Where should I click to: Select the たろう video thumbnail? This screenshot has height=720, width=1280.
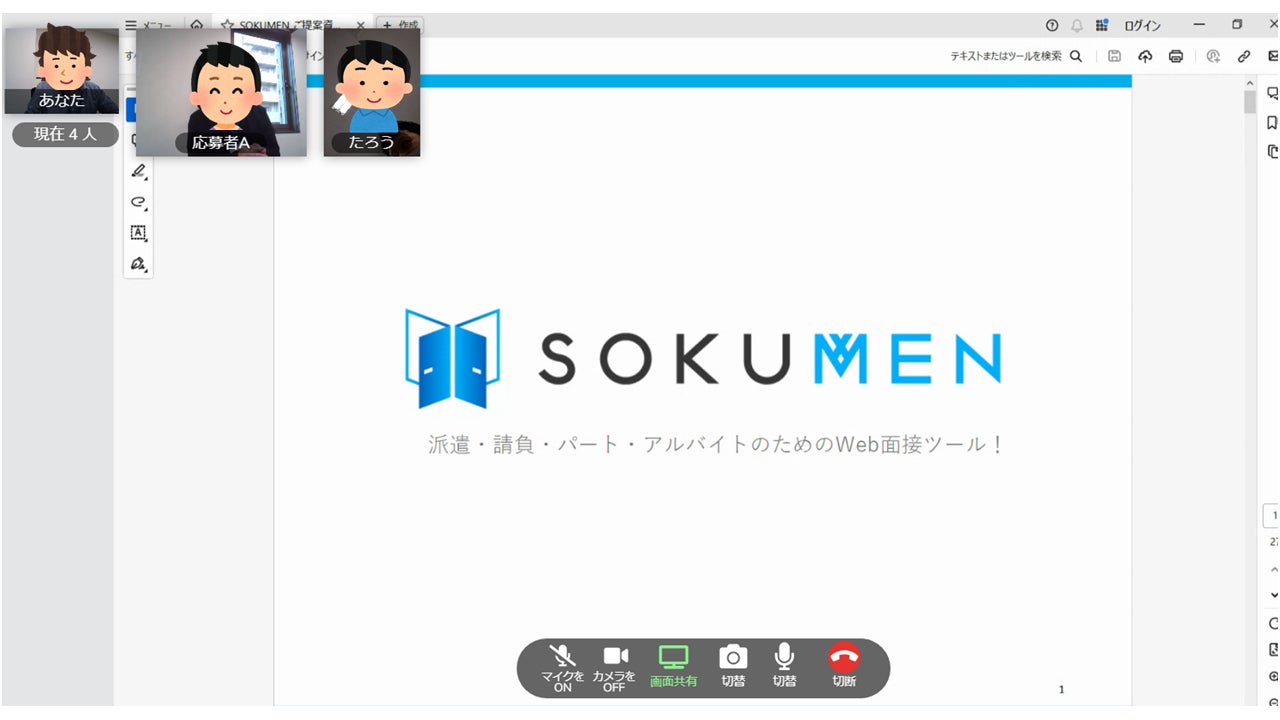[372, 92]
